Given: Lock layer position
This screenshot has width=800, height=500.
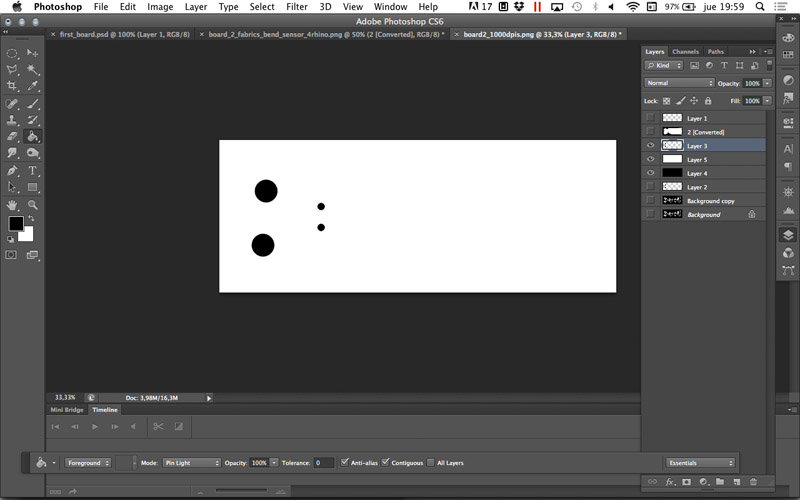Looking at the screenshot, I should pos(694,101).
